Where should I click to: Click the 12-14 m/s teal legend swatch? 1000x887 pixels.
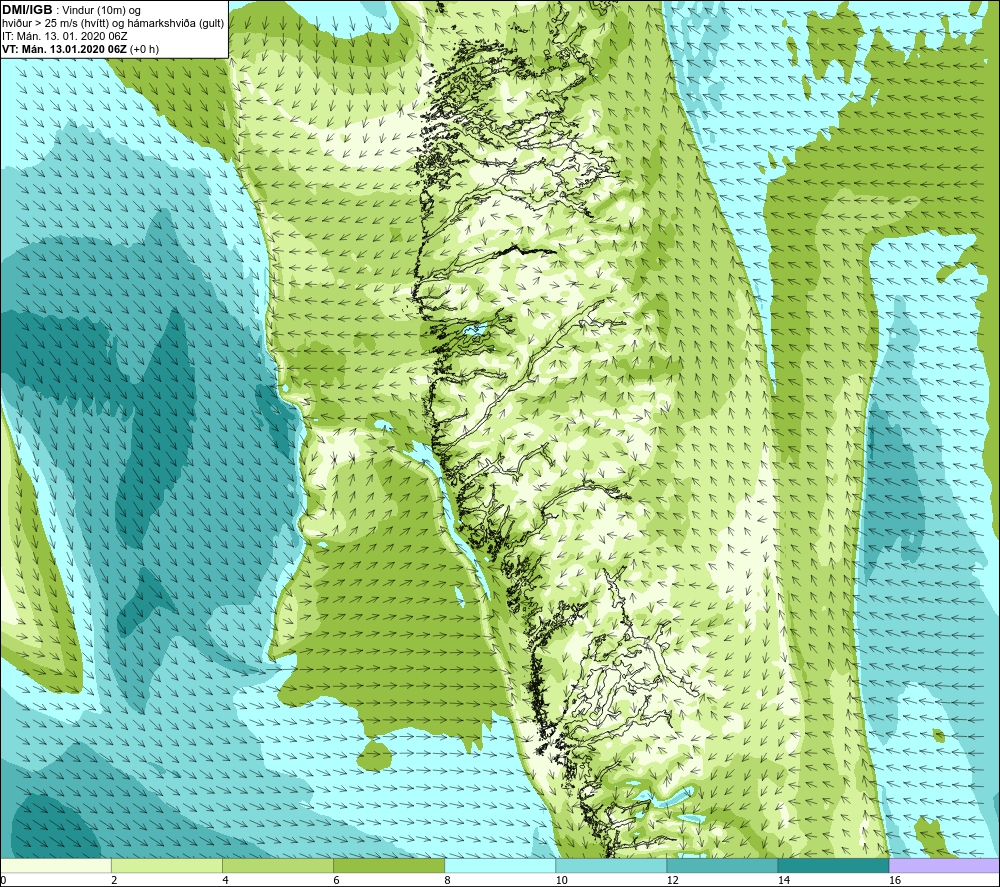(x=722, y=865)
